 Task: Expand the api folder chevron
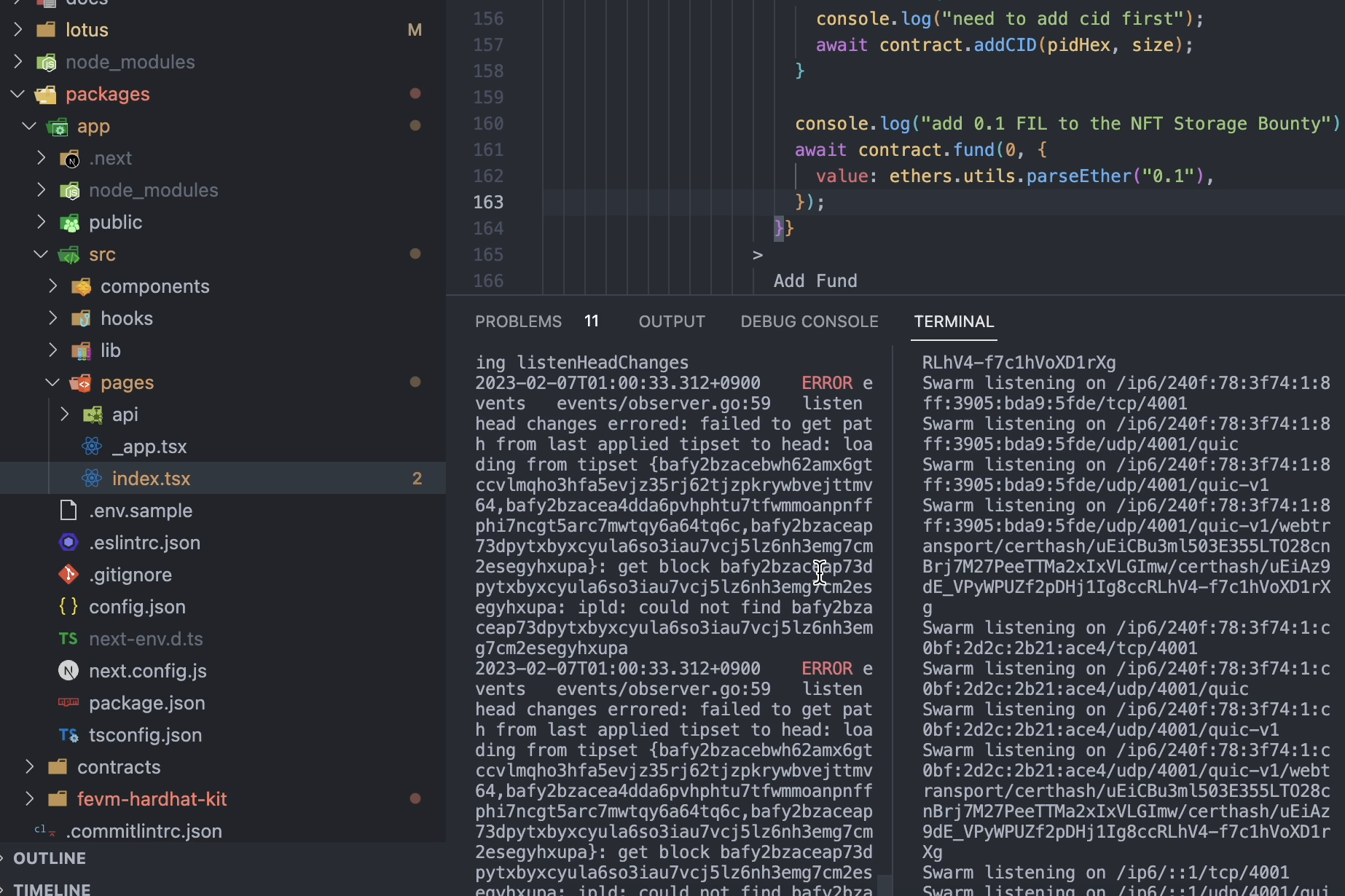tap(65, 414)
